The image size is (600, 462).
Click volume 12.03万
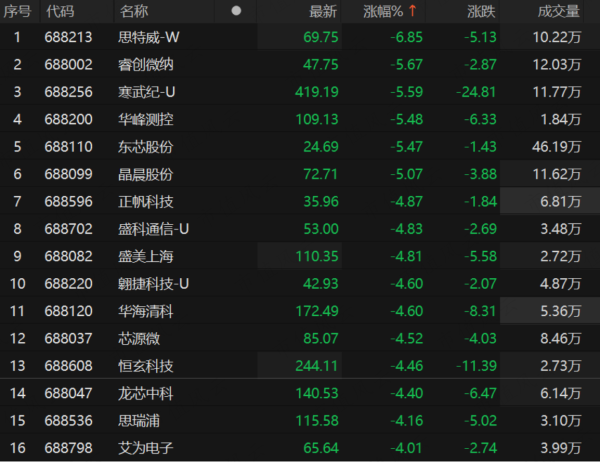557,65
